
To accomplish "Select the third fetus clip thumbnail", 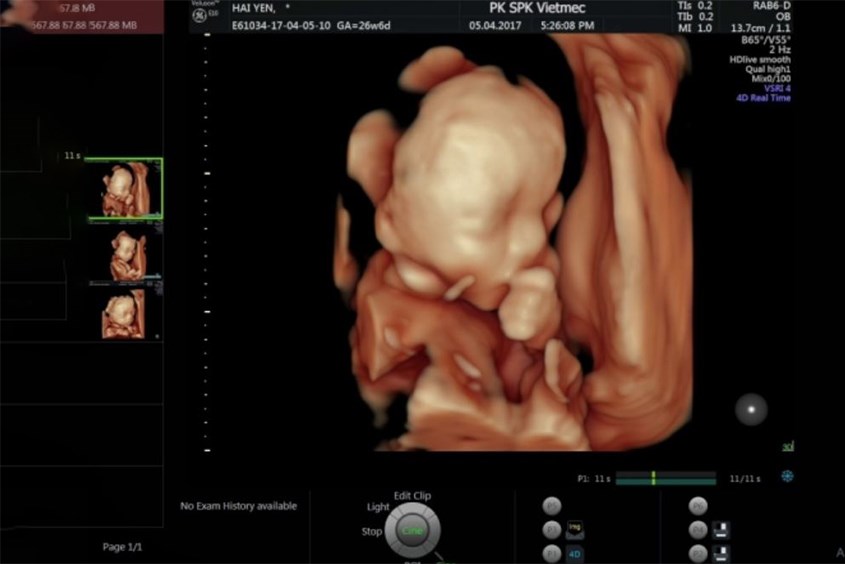I will click(124, 315).
